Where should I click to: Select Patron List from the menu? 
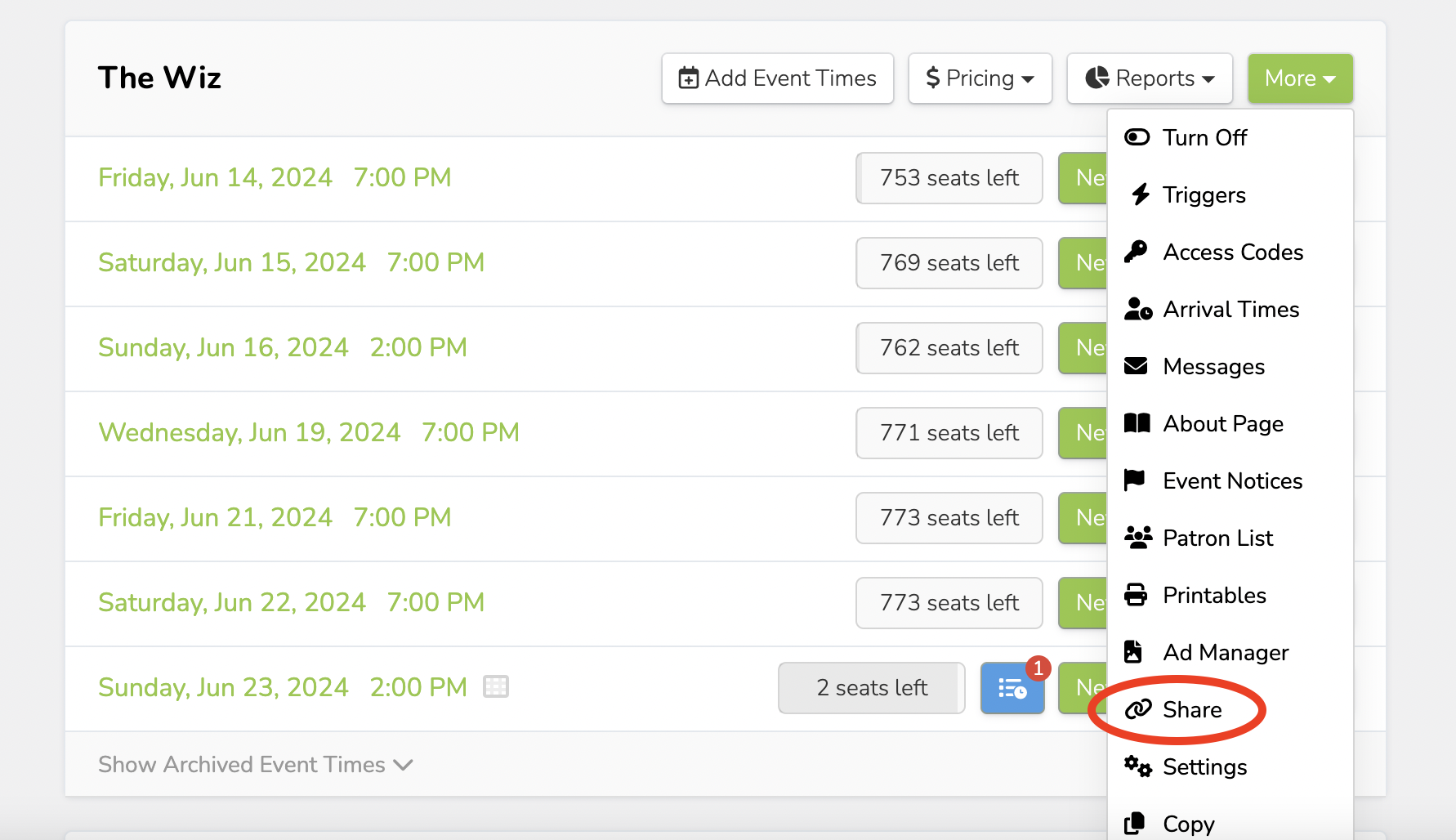pyautogui.click(x=1217, y=538)
